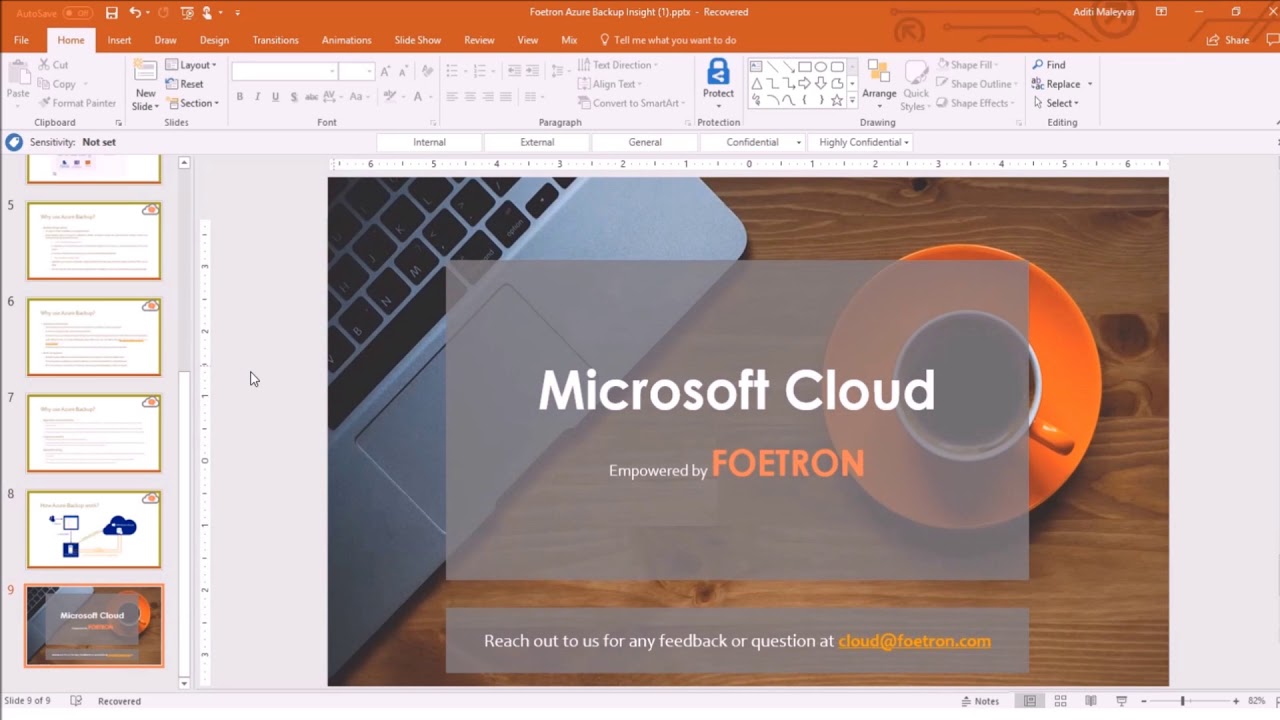The image size is (1280, 720).
Task: Click the cloud@foetron.com link on slide
Action: tap(914, 641)
